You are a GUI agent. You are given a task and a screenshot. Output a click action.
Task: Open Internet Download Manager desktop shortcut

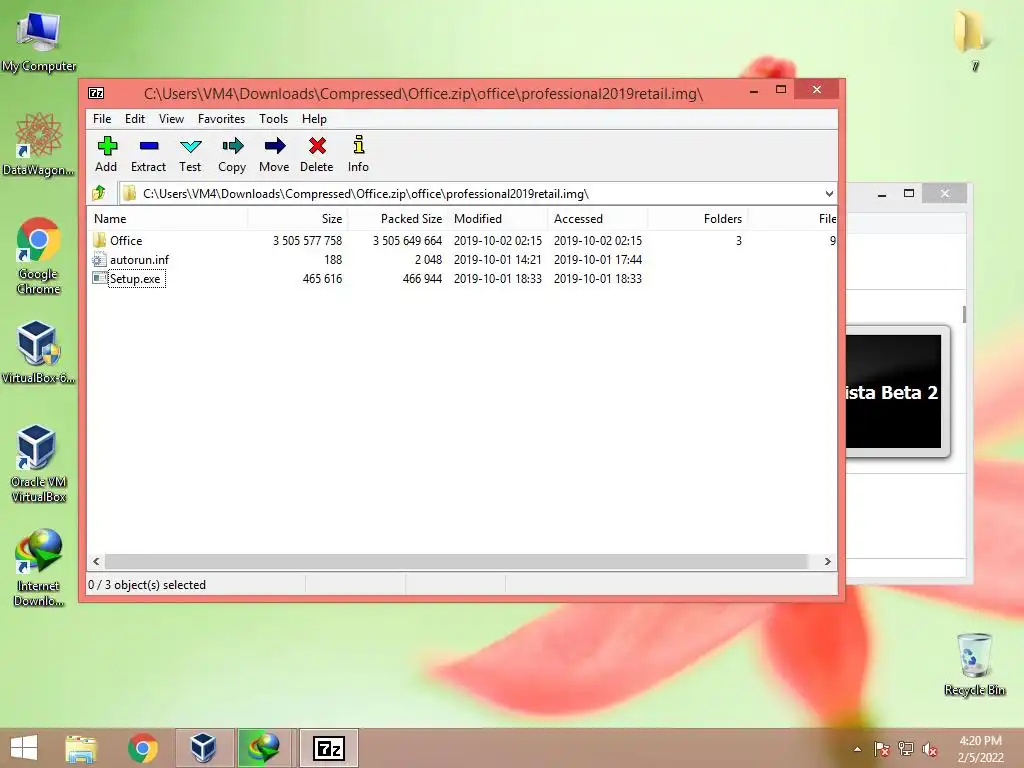[x=38, y=568]
